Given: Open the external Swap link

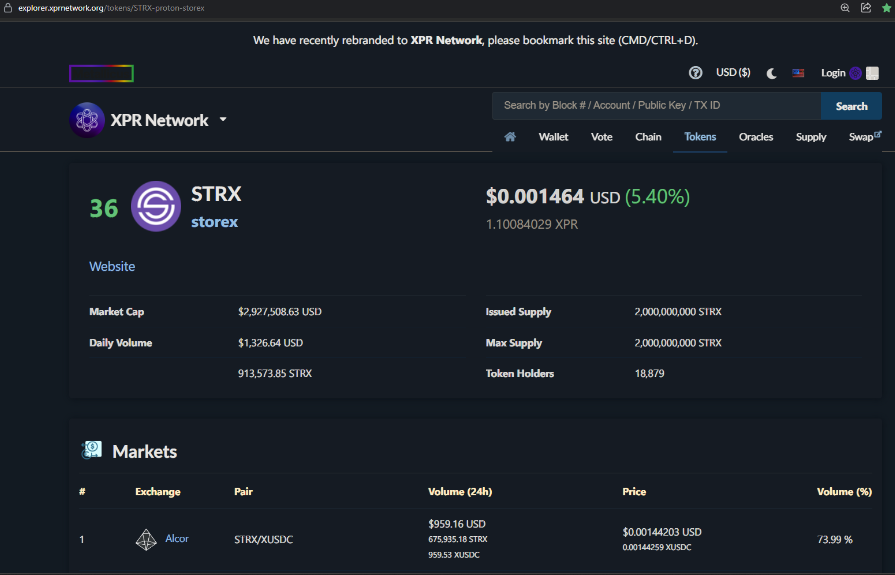Looking at the screenshot, I should pyautogui.click(x=864, y=137).
